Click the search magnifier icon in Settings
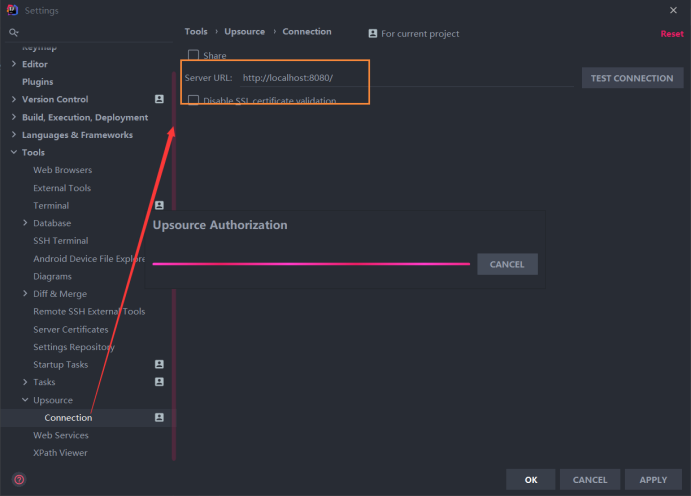691x496 pixels. pyautogui.click(x=14, y=32)
